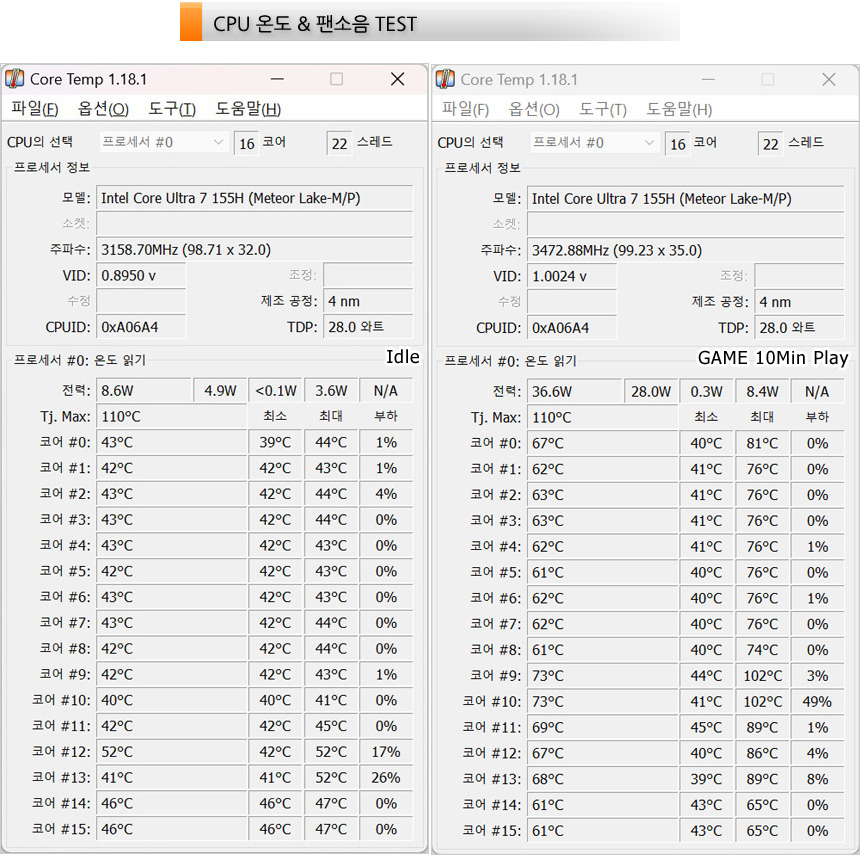Click 코어 #9 max 102°C in GAME window
This screenshot has width=860, height=861.
pos(762,675)
